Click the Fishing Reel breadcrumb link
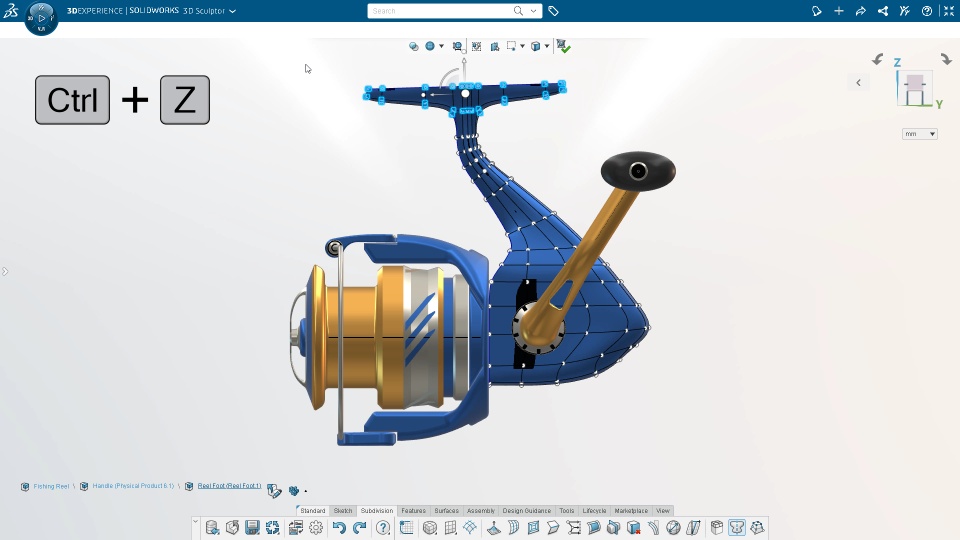Image resolution: width=960 pixels, height=540 pixels. [51, 486]
